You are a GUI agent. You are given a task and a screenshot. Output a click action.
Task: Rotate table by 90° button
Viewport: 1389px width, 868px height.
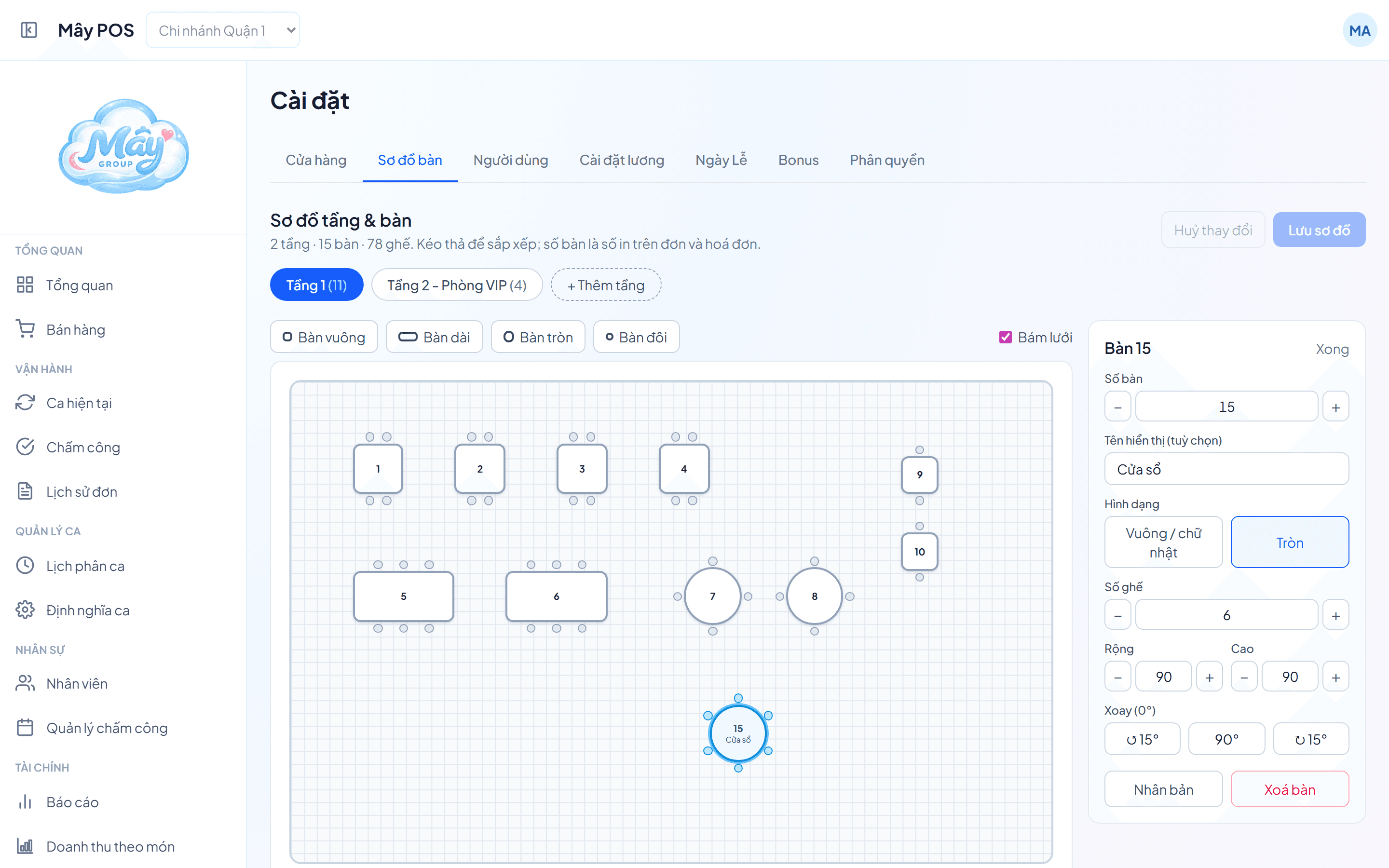1226,739
